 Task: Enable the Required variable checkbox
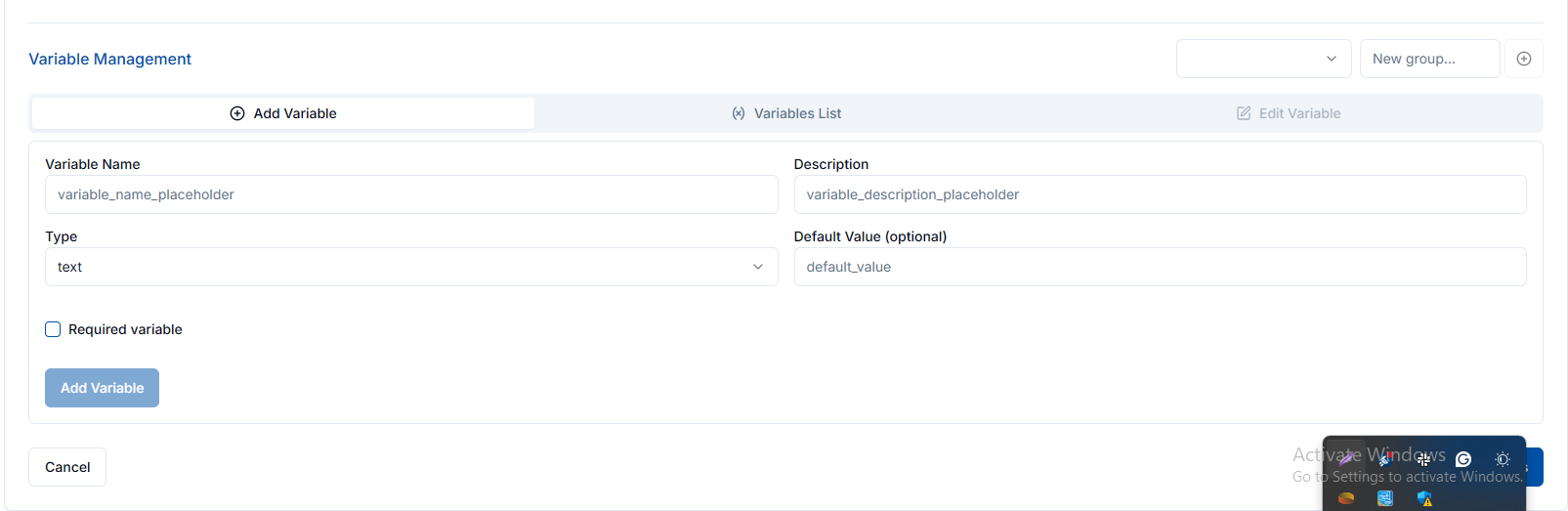[x=53, y=329]
